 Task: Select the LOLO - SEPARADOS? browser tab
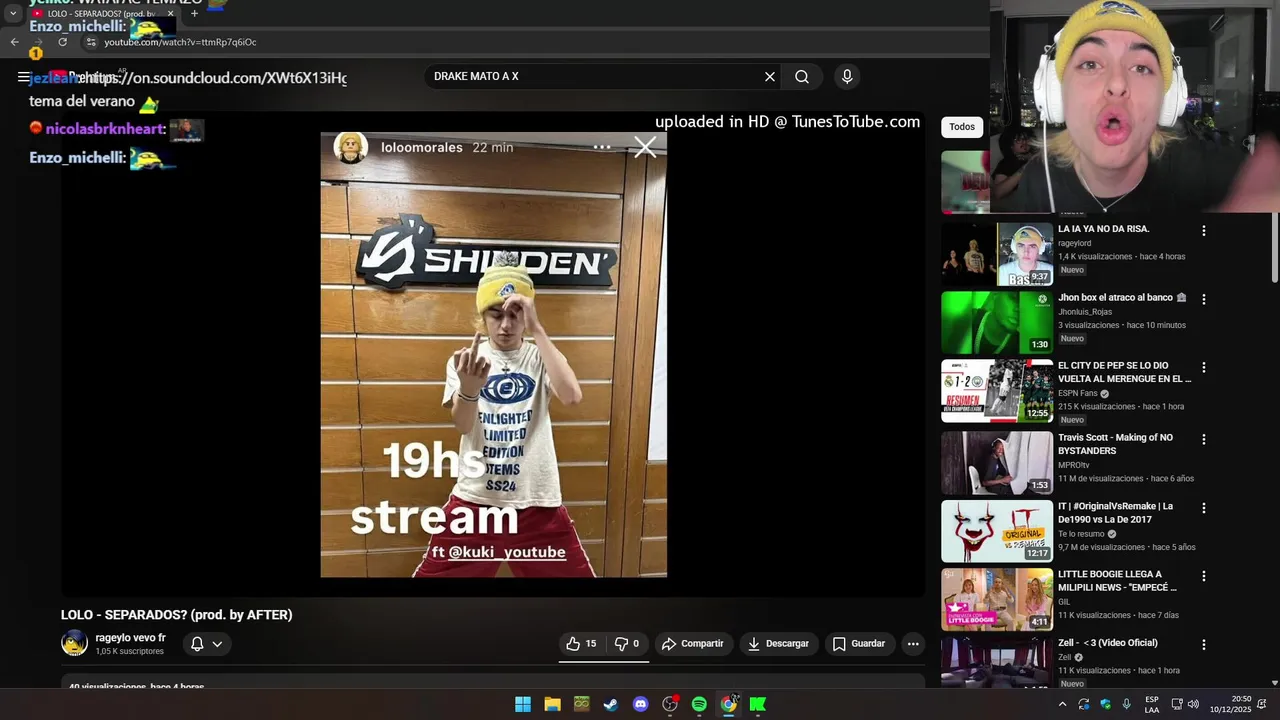click(103, 14)
